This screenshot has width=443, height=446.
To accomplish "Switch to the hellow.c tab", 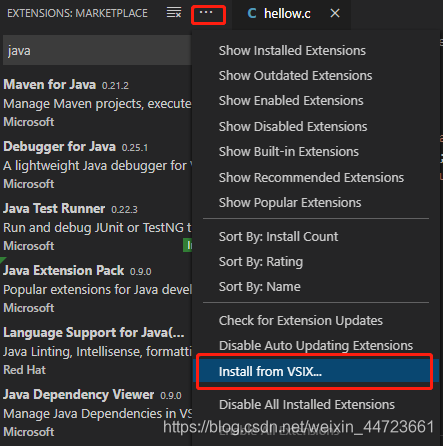I will [x=292, y=14].
